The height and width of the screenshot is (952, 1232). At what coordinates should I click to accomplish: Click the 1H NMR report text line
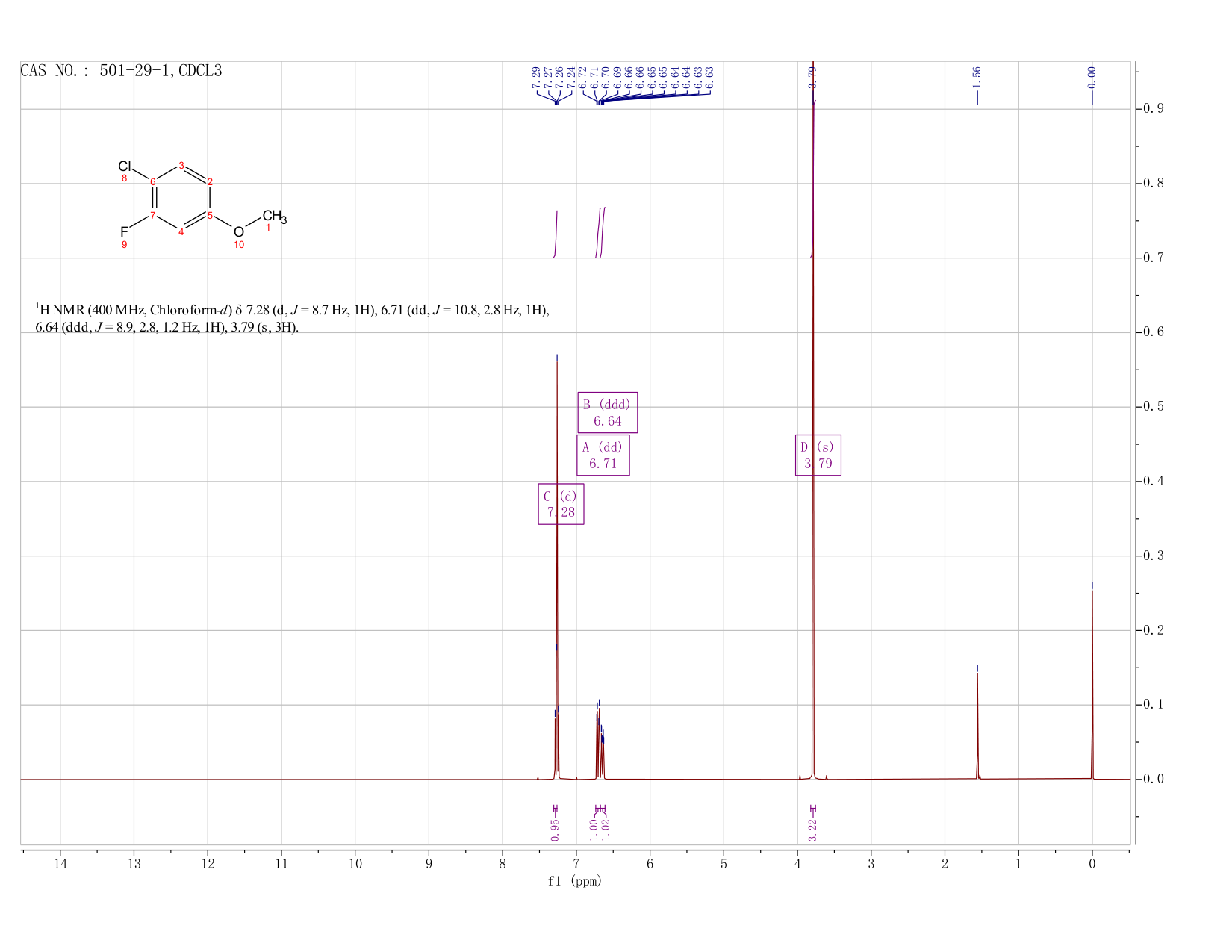(293, 318)
